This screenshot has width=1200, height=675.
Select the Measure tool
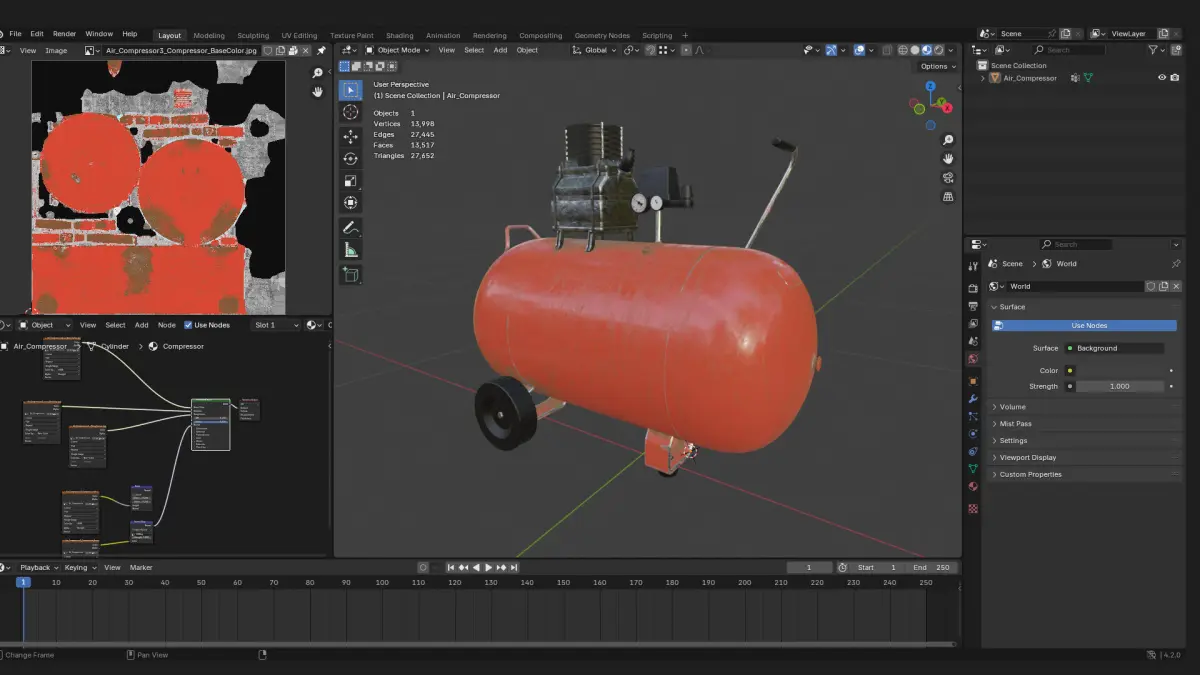(350, 251)
